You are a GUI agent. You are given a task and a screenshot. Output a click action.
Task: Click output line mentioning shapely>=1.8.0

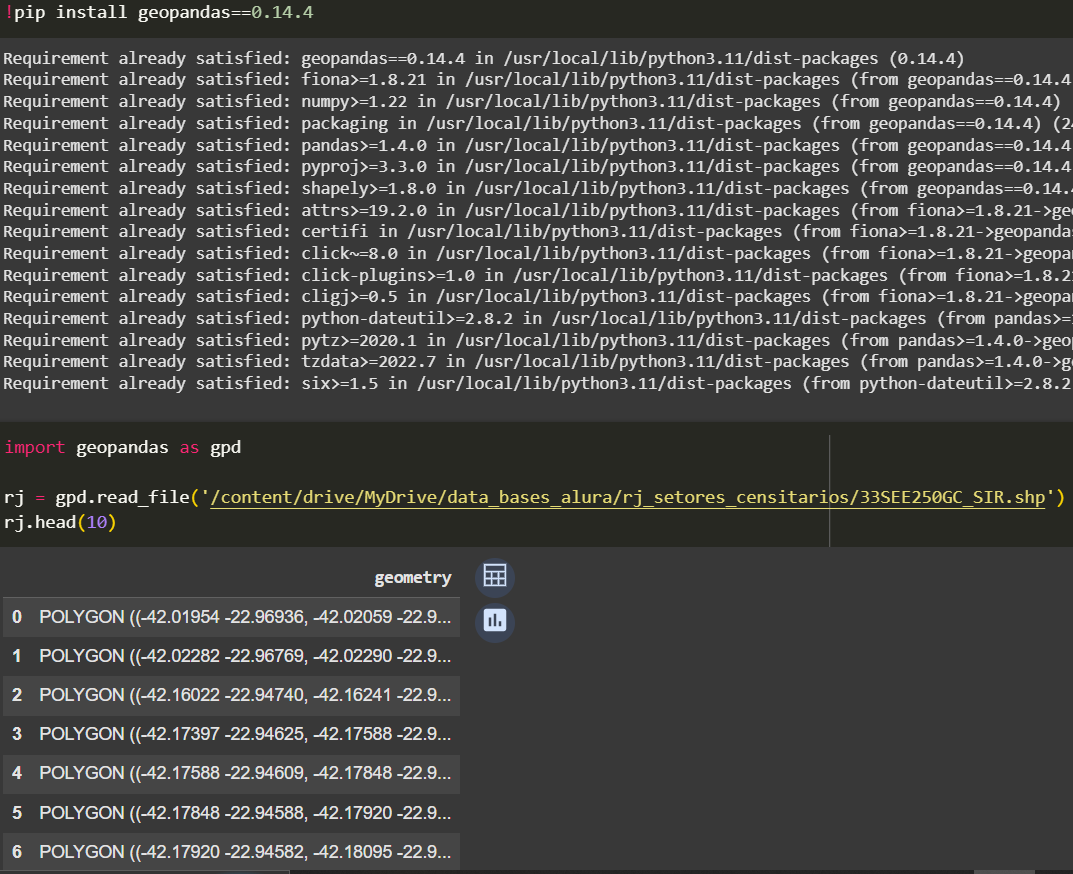(x=536, y=189)
